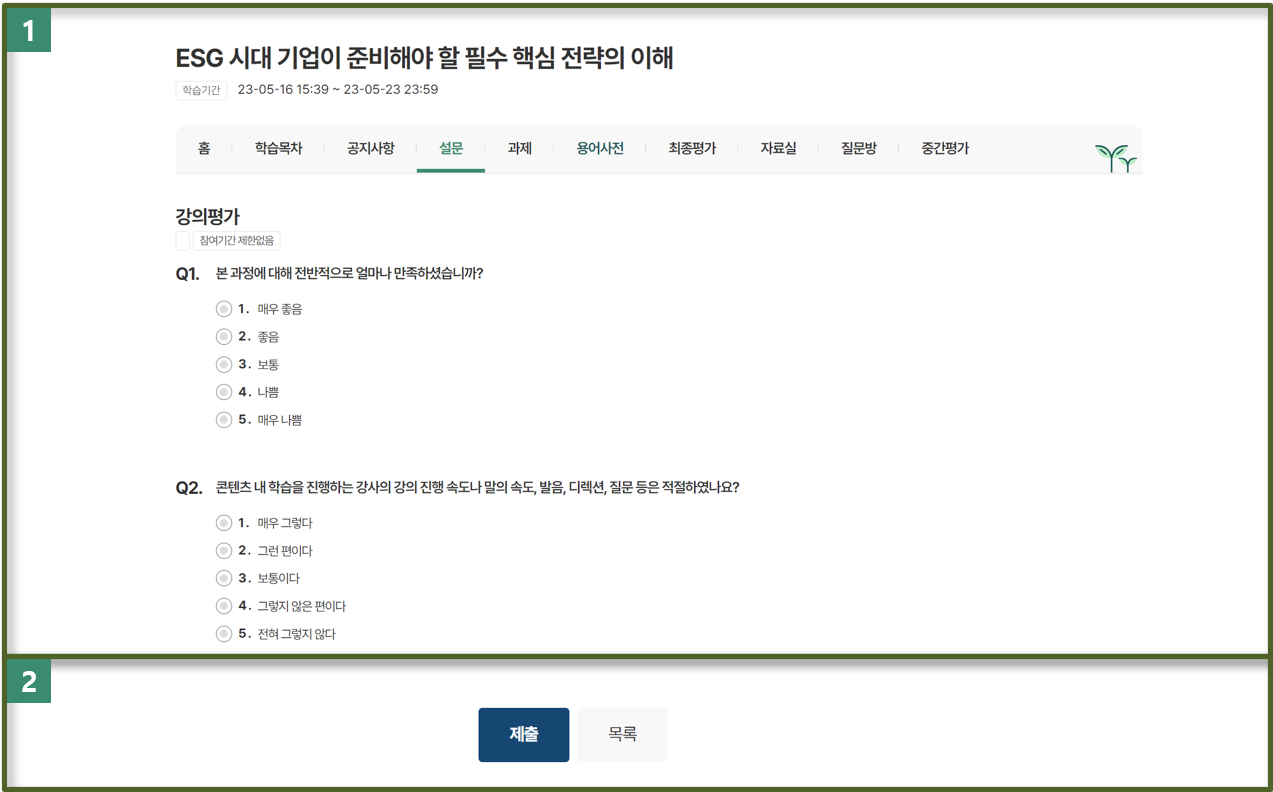Select '나쁨' radio for Q1
Image resolution: width=1273 pixels, height=792 pixels.
(224, 392)
